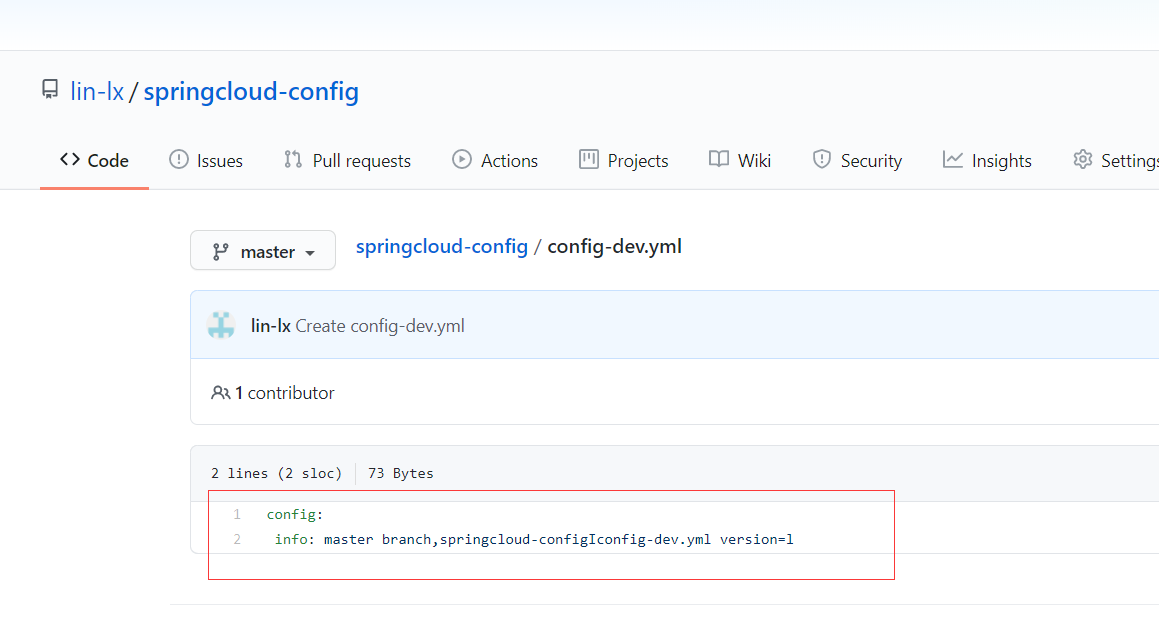Click the Wiki book icon
The width and height of the screenshot is (1159, 635).
click(718, 160)
